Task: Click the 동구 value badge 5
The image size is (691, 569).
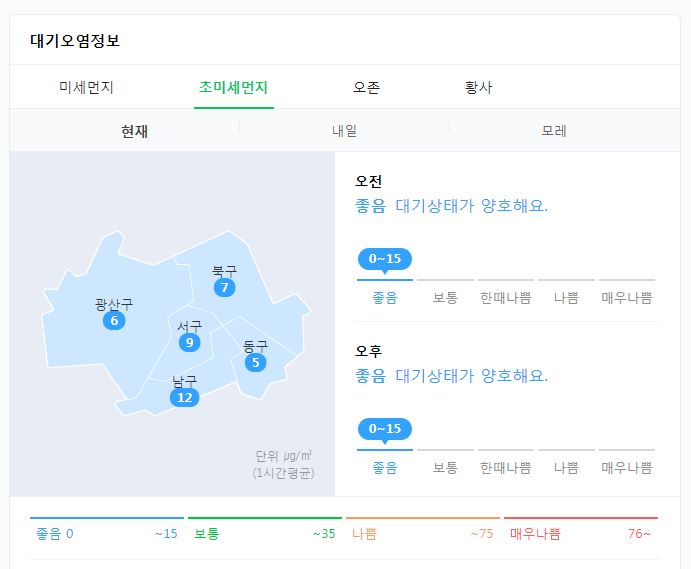Action: point(256,363)
